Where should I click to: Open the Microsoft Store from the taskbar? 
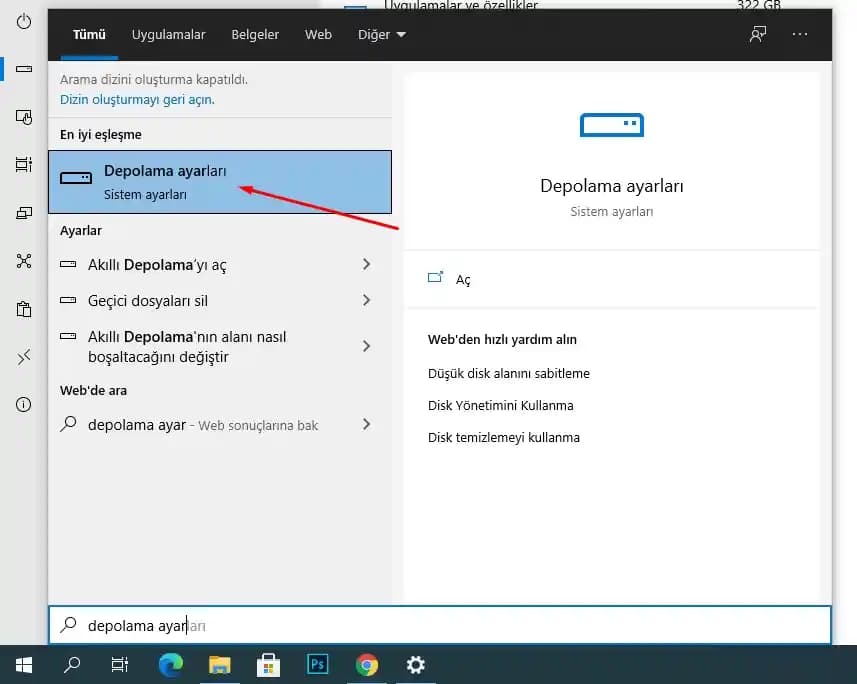[x=268, y=663]
